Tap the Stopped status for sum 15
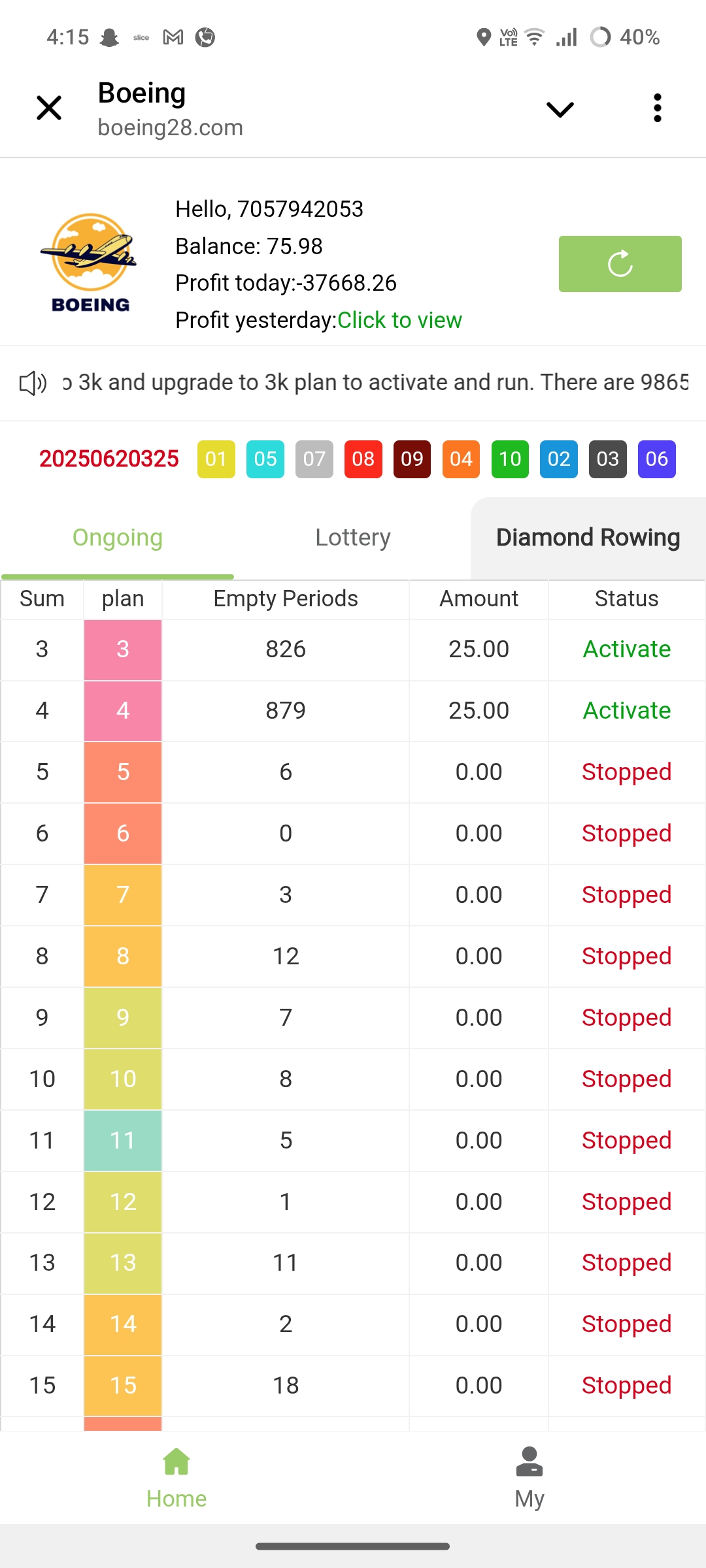Viewport: 706px width, 1568px height. tap(626, 1386)
